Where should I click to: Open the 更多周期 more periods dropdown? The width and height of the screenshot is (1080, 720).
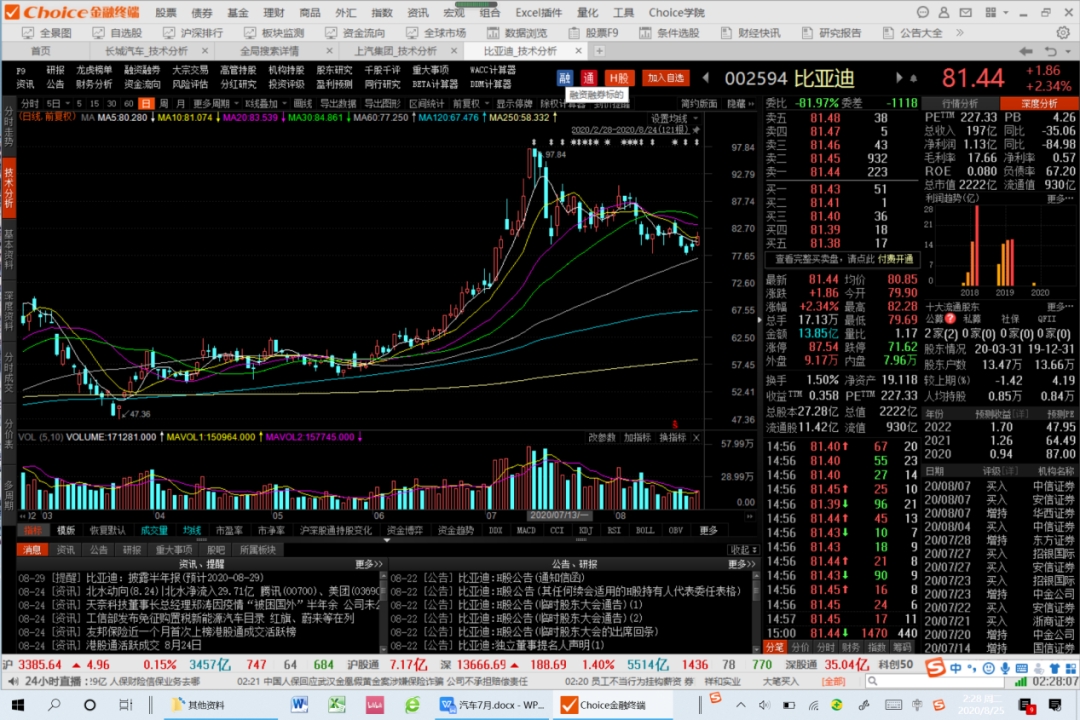tap(216, 103)
